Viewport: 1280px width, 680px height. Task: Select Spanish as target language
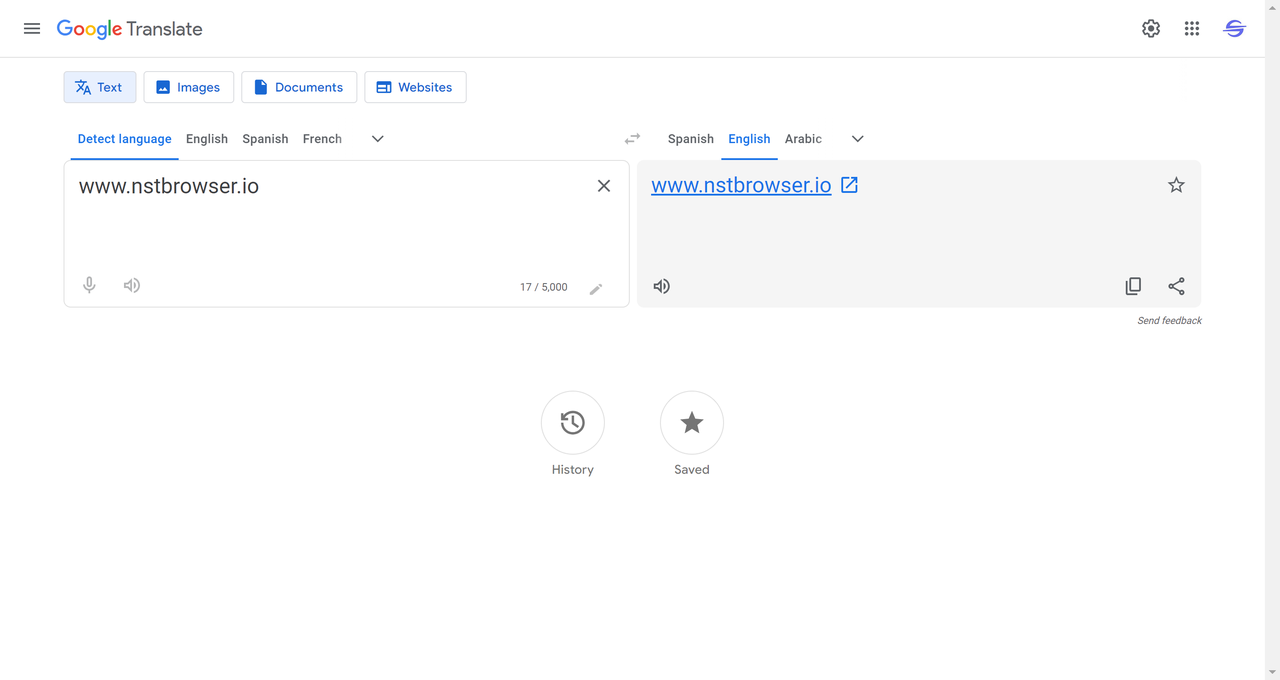point(690,139)
